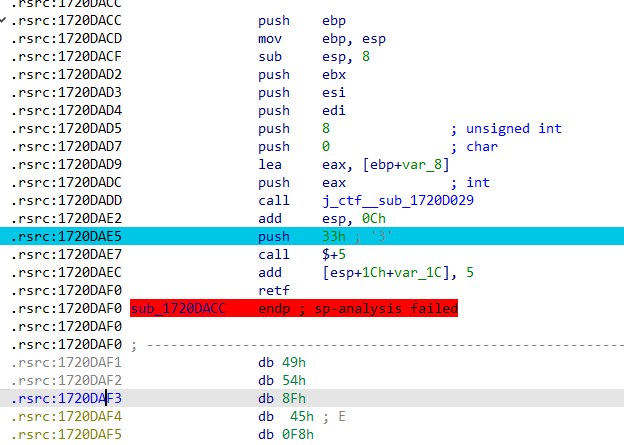Click the collapse arrow beside address 1720DACC
Image resolution: width=624 pixels, height=445 pixels.
[x=5, y=20]
